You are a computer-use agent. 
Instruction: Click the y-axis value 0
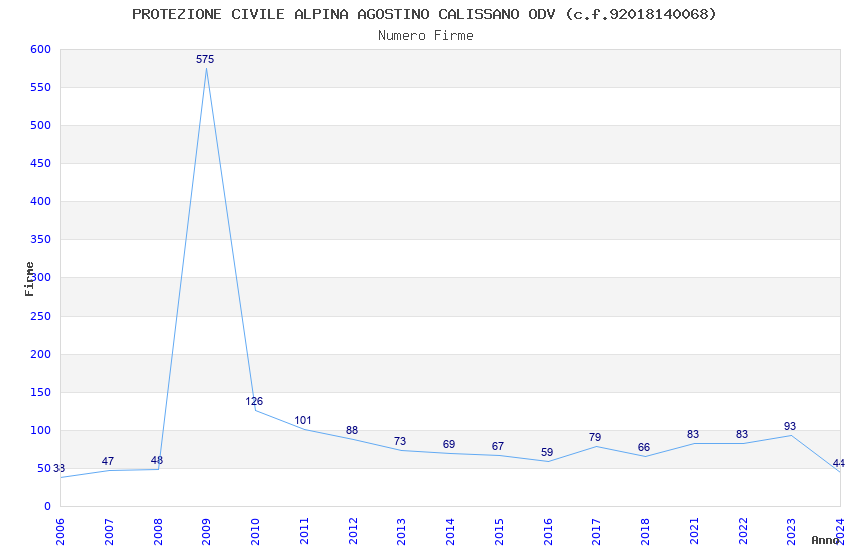point(48,506)
